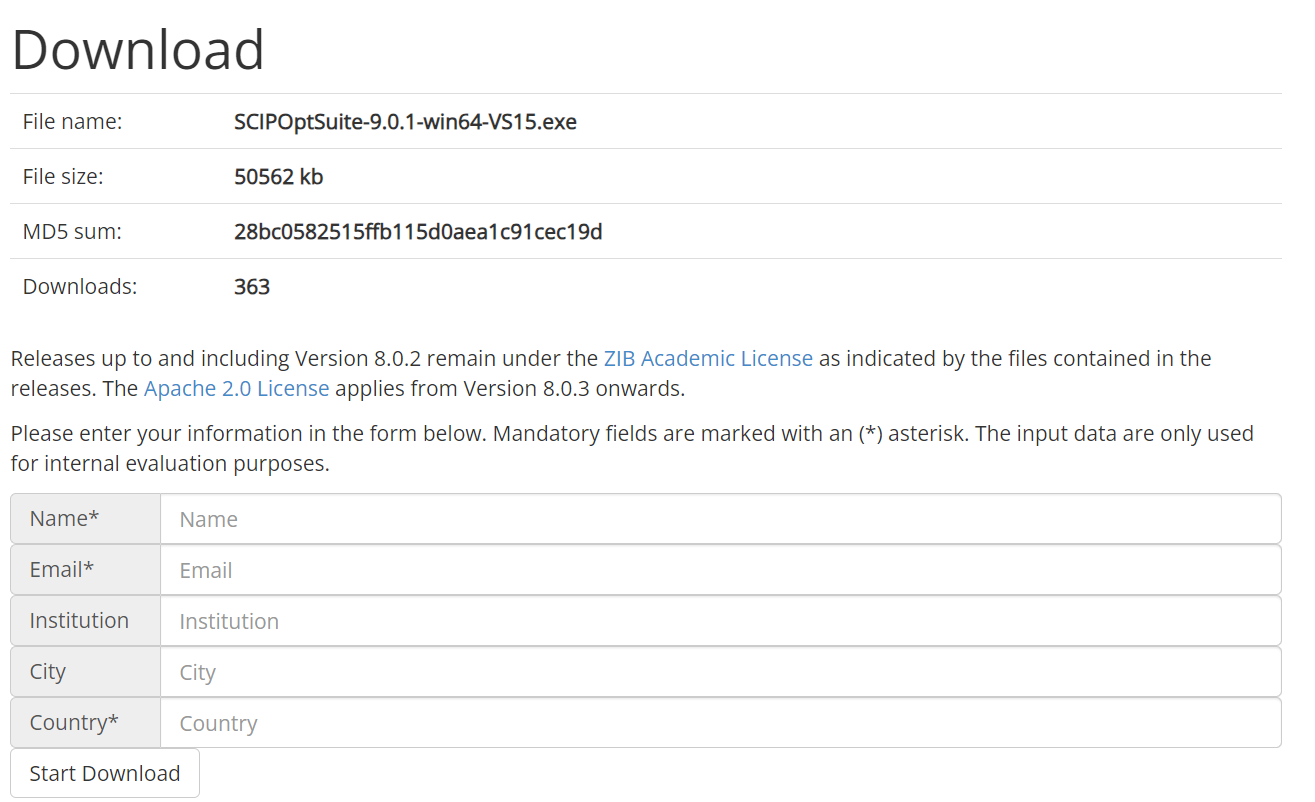Click the "MD5 sum:" row label
Image resolution: width=1315 pixels, height=802 pixels.
click(x=72, y=232)
